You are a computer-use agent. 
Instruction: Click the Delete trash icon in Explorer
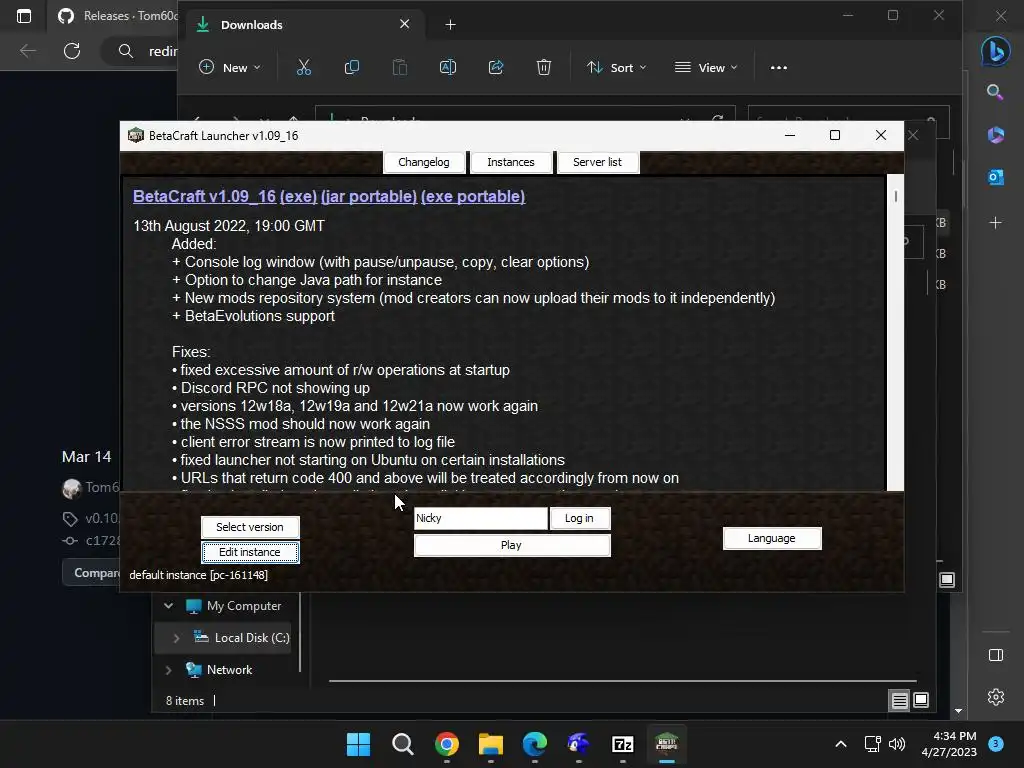pos(544,67)
